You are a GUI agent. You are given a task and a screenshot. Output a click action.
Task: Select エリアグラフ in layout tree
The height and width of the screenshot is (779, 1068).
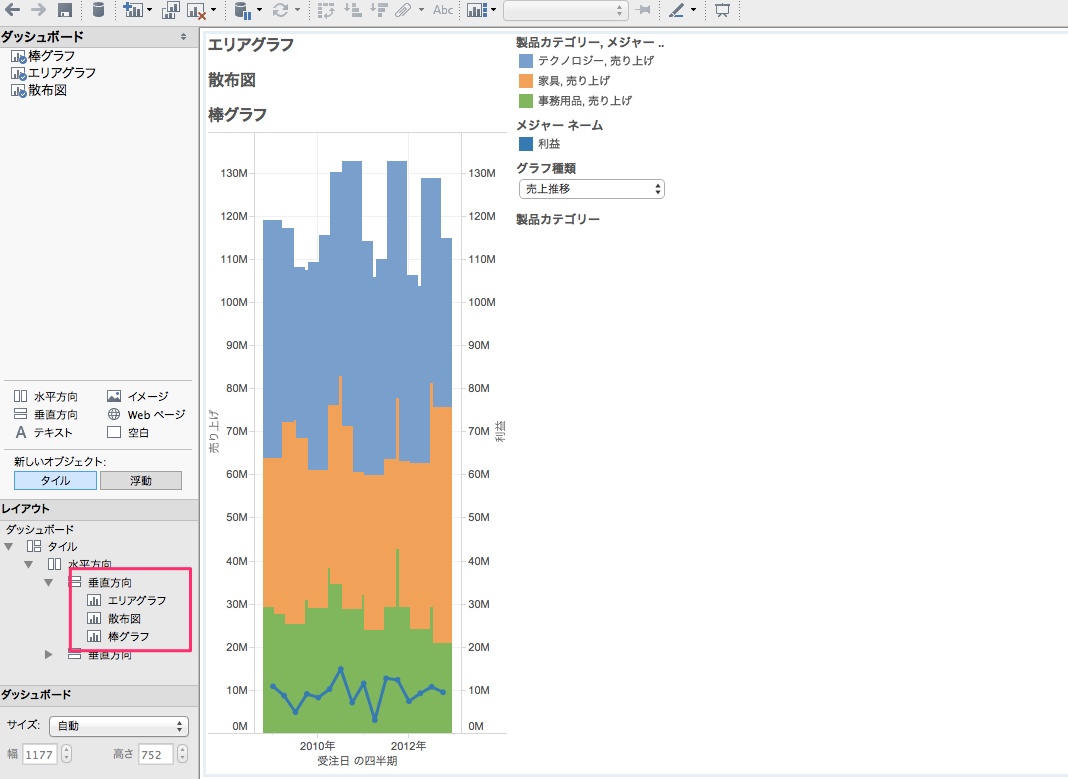coord(127,601)
